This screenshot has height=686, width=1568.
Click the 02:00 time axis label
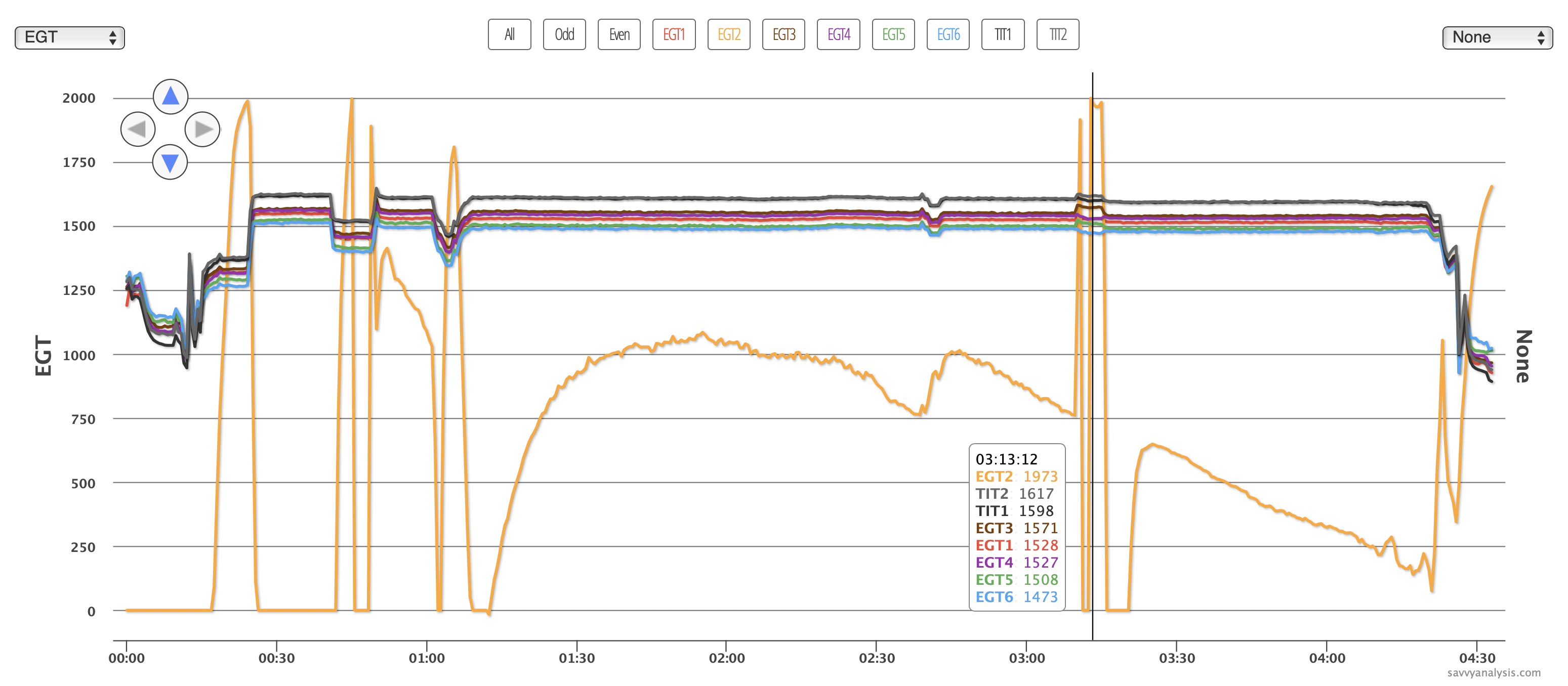click(727, 658)
